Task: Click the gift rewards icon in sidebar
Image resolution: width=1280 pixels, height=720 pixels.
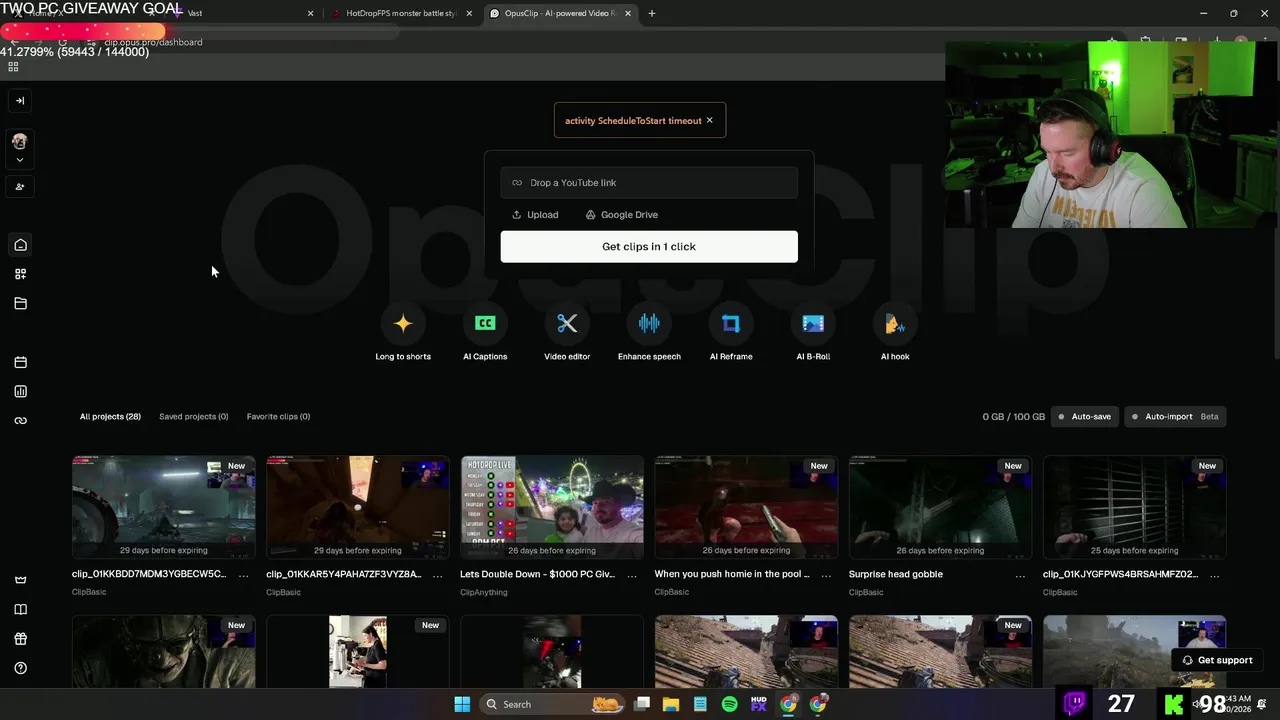Action: 20,639
